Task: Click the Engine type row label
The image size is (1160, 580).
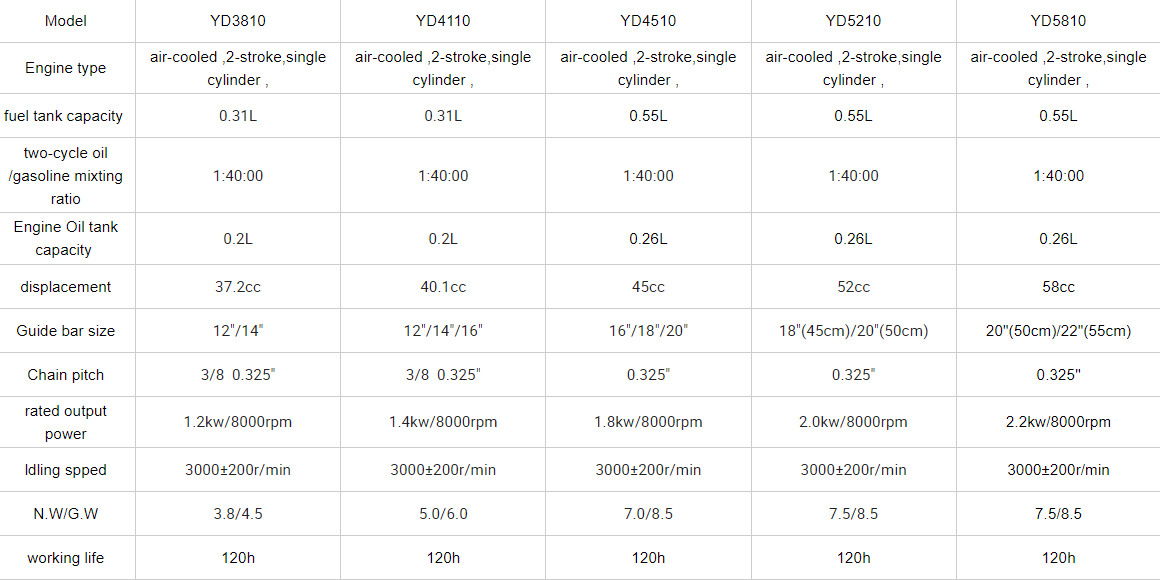Action: point(66,68)
